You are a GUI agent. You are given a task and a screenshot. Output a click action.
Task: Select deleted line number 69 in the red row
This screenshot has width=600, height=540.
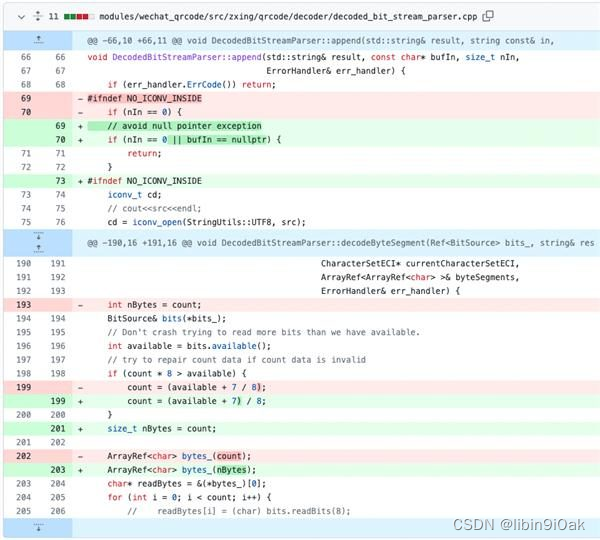(26, 98)
